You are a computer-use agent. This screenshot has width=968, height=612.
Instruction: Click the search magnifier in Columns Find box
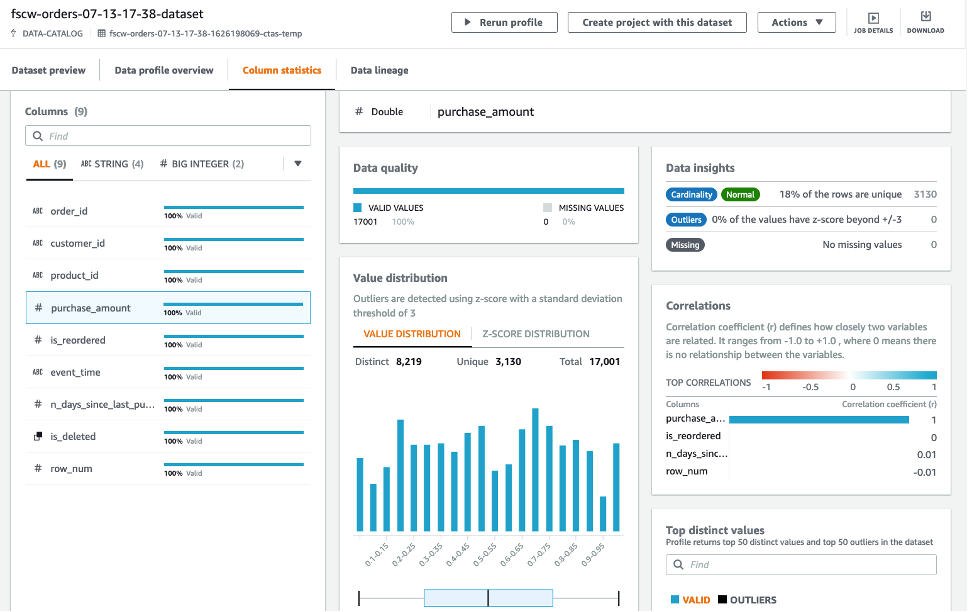tap(38, 136)
